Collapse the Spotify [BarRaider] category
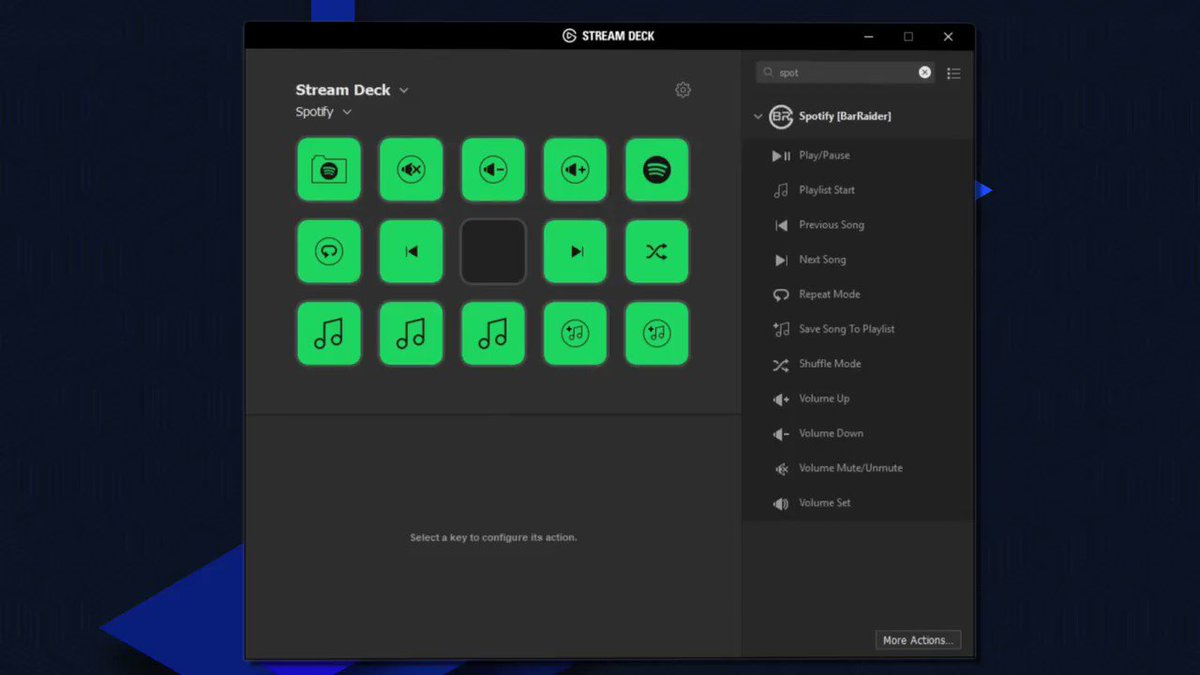 click(758, 117)
